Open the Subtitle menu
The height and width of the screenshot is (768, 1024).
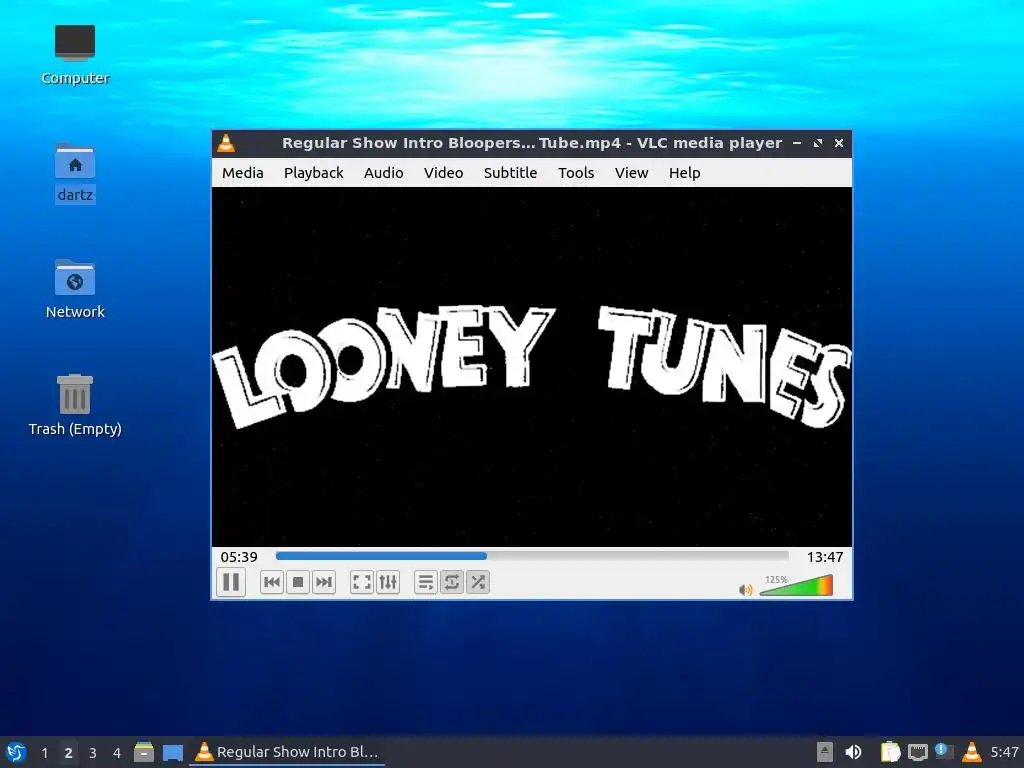(x=510, y=173)
